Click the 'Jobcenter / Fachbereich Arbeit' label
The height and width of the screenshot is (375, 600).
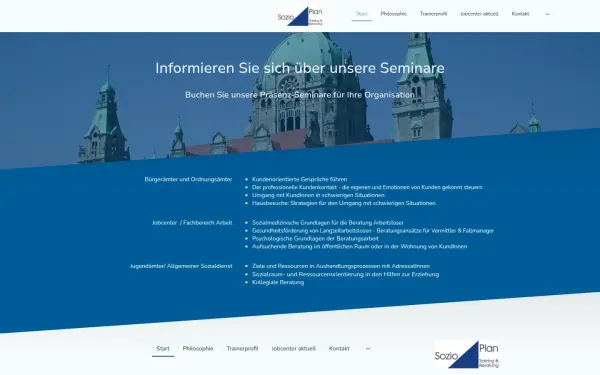click(x=192, y=222)
